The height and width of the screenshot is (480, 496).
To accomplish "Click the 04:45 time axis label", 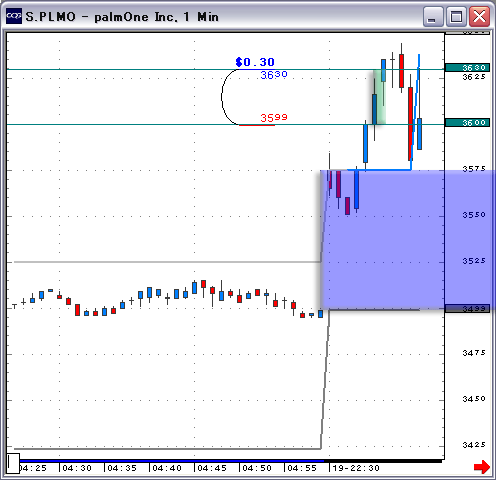I will point(212,468).
